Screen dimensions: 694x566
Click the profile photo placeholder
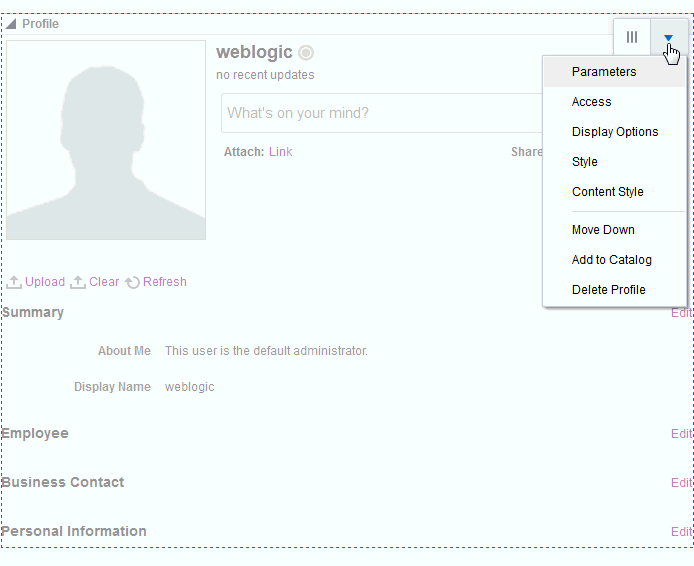tap(106, 140)
